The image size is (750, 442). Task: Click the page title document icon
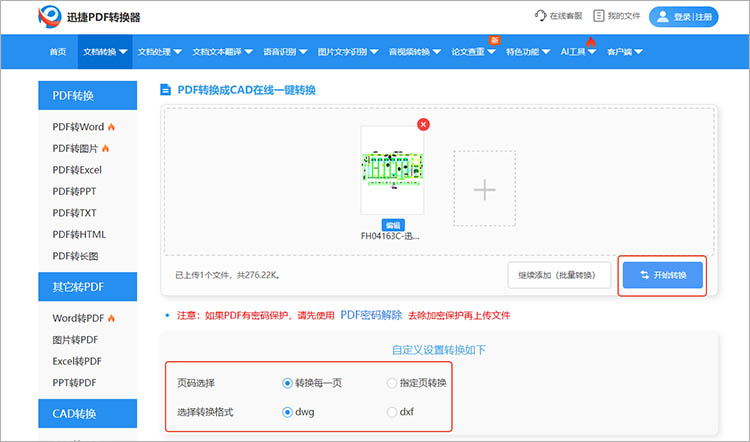tap(165, 89)
